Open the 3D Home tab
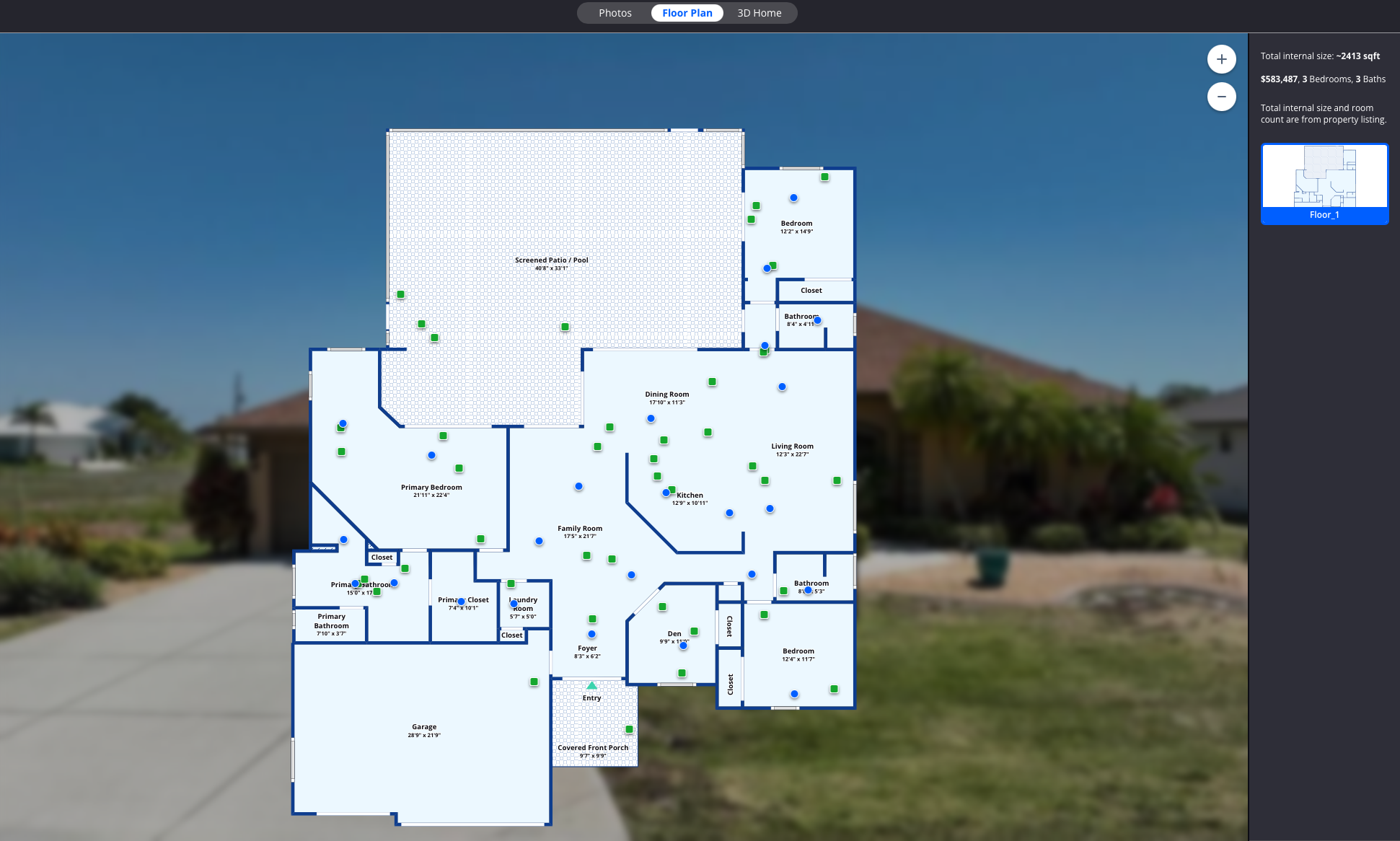This screenshot has height=841, width=1400. (x=758, y=12)
